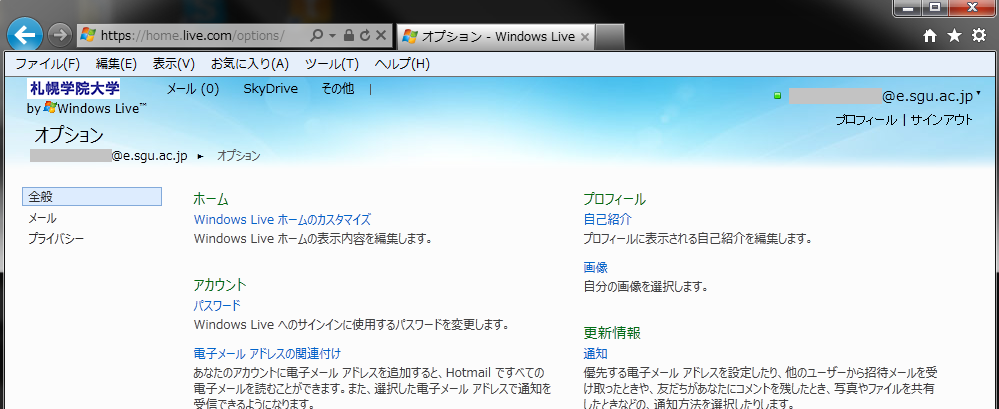The image size is (999, 409).
Task: Open Windows Live ホームのカスタマイズ link
Action: (282, 220)
